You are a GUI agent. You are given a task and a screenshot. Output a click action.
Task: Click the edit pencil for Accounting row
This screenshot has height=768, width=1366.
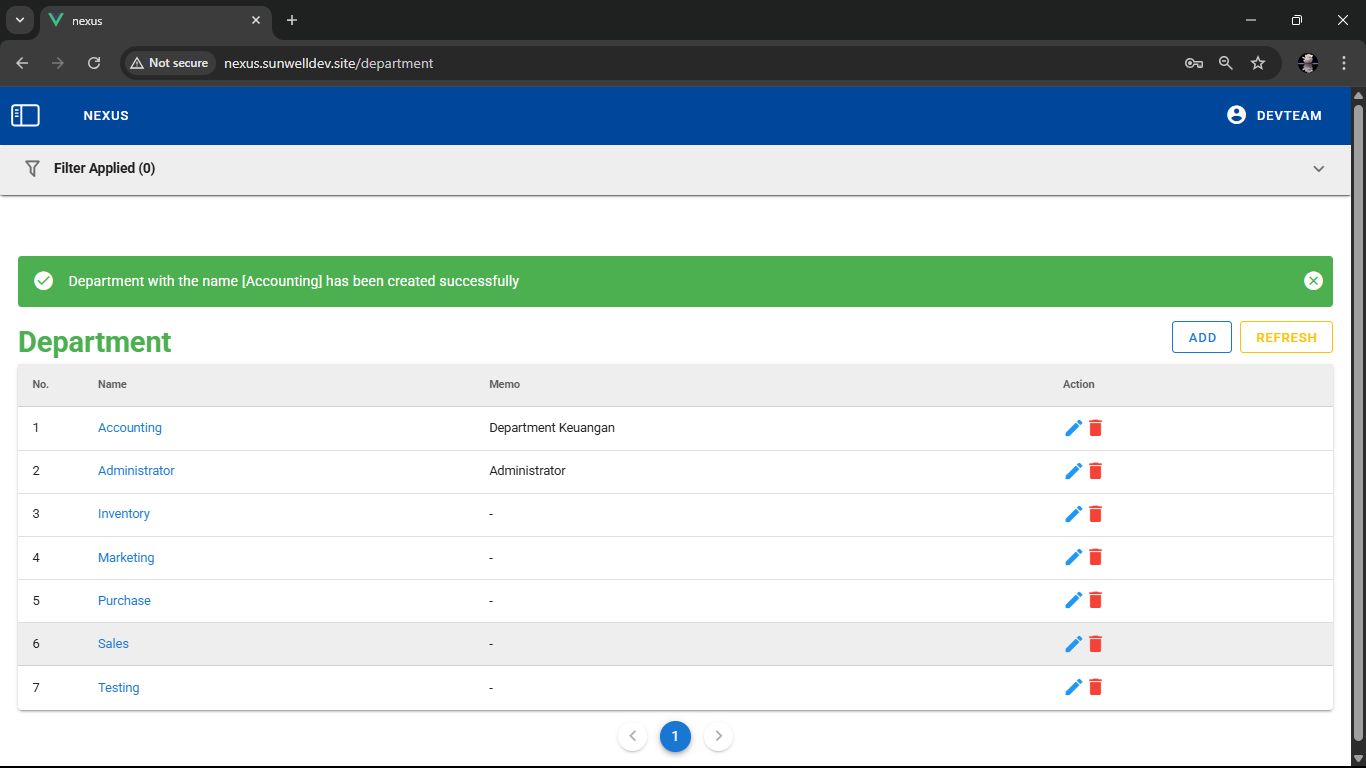1073,428
